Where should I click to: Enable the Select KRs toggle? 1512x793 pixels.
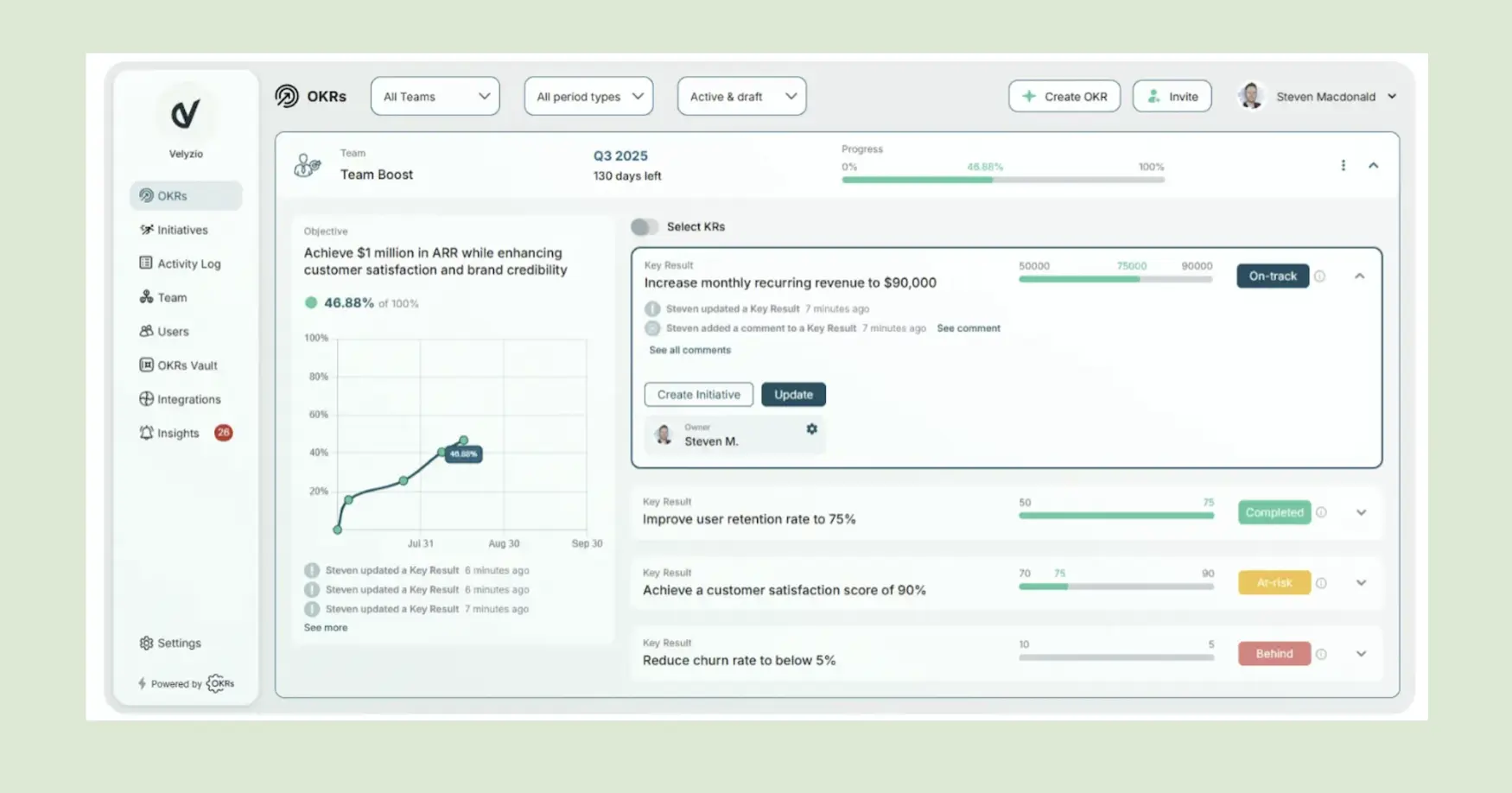[645, 225]
